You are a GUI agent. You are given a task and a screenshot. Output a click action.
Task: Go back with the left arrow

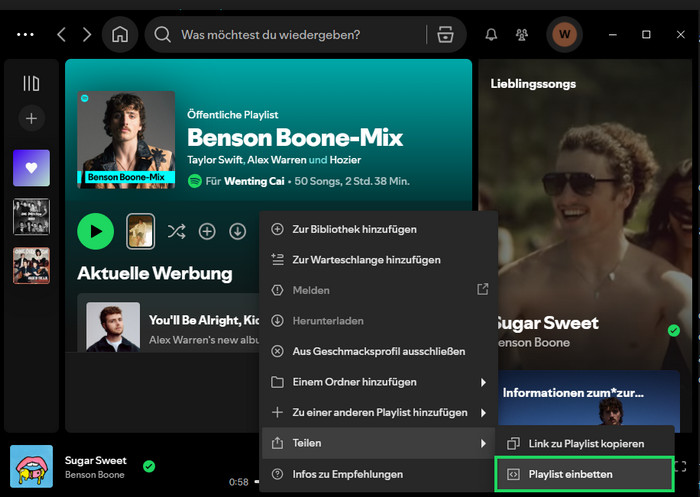(x=62, y=34)
